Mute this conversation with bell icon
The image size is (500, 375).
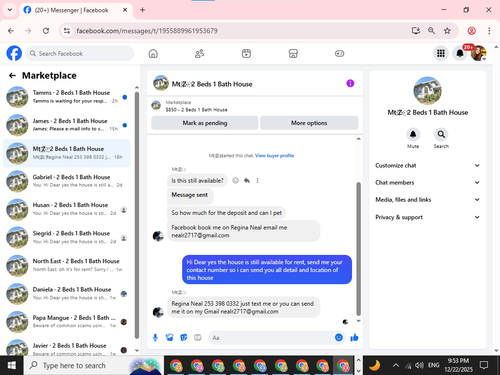point(413,134)
